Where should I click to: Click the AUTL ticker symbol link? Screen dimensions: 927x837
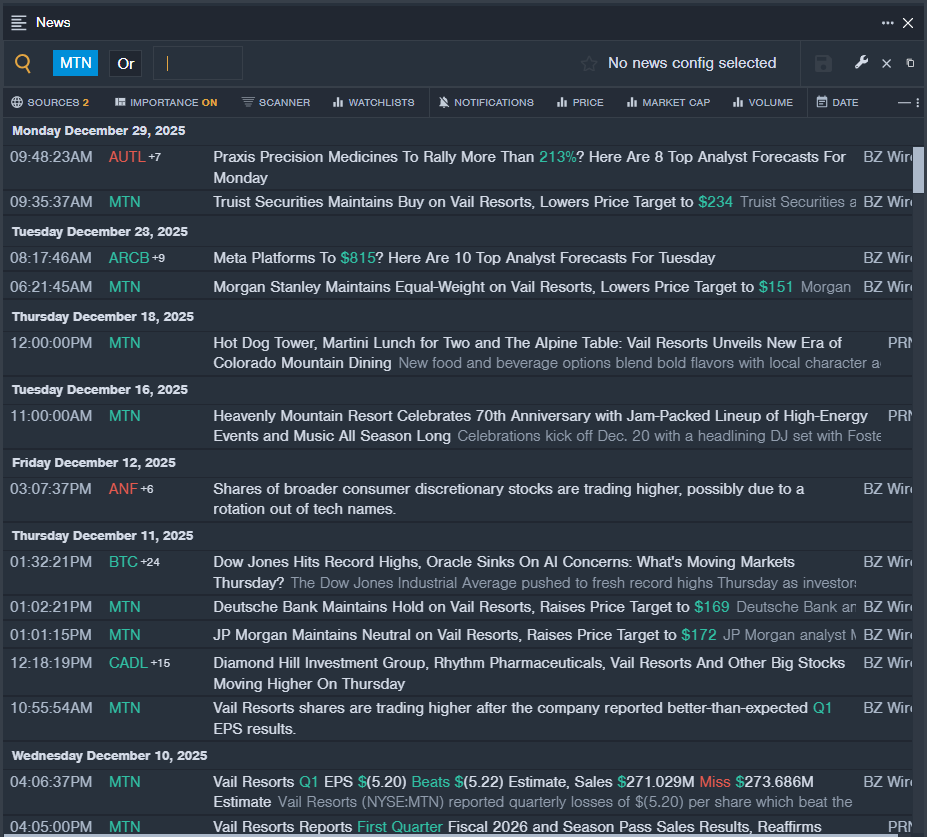click(127, 157)
